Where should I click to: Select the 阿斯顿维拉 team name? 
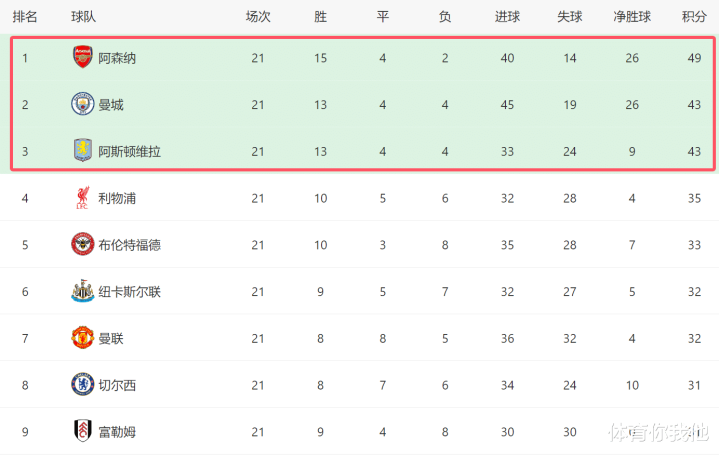click(130, 151)
